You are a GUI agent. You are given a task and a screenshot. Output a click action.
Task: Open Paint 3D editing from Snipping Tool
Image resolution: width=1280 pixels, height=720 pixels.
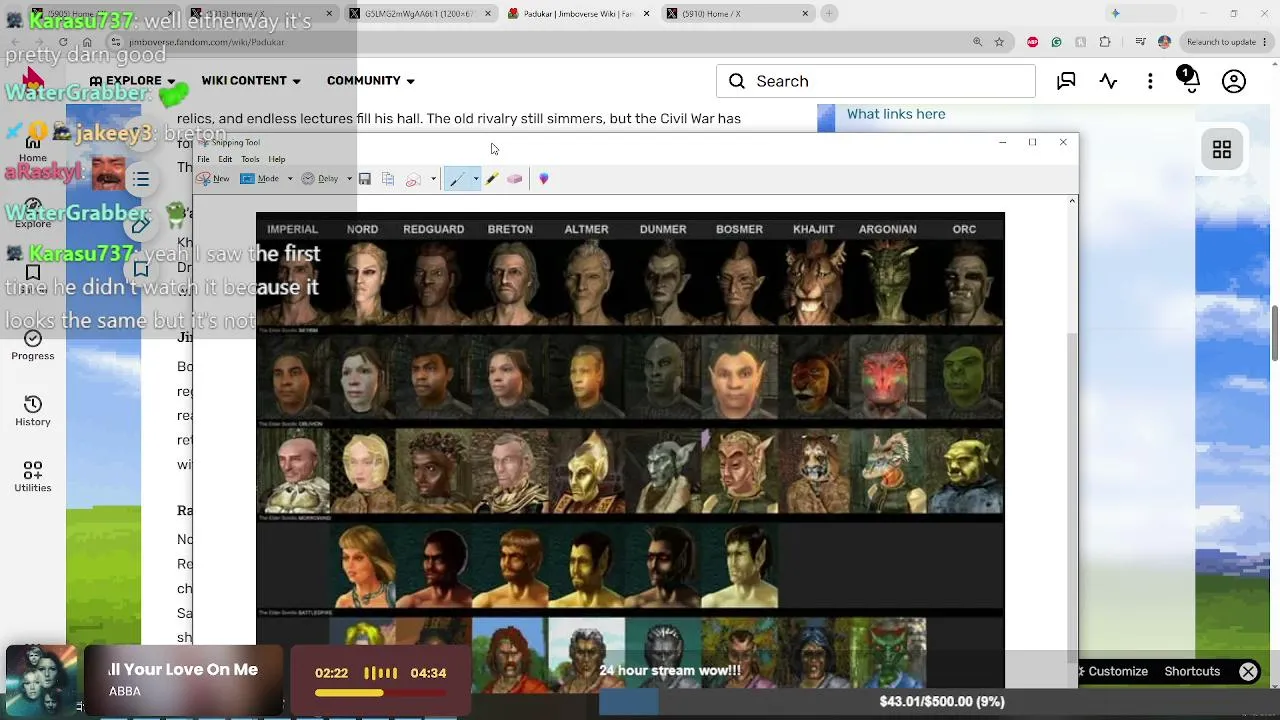(x=544, y=179)
